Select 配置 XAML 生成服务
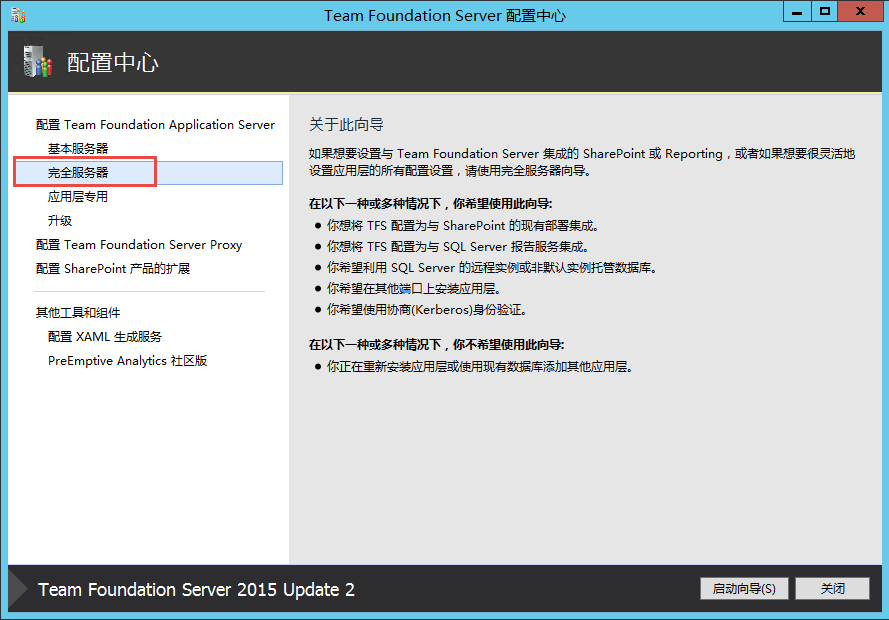Screen dimensions: 889x620 coord(105,337)
